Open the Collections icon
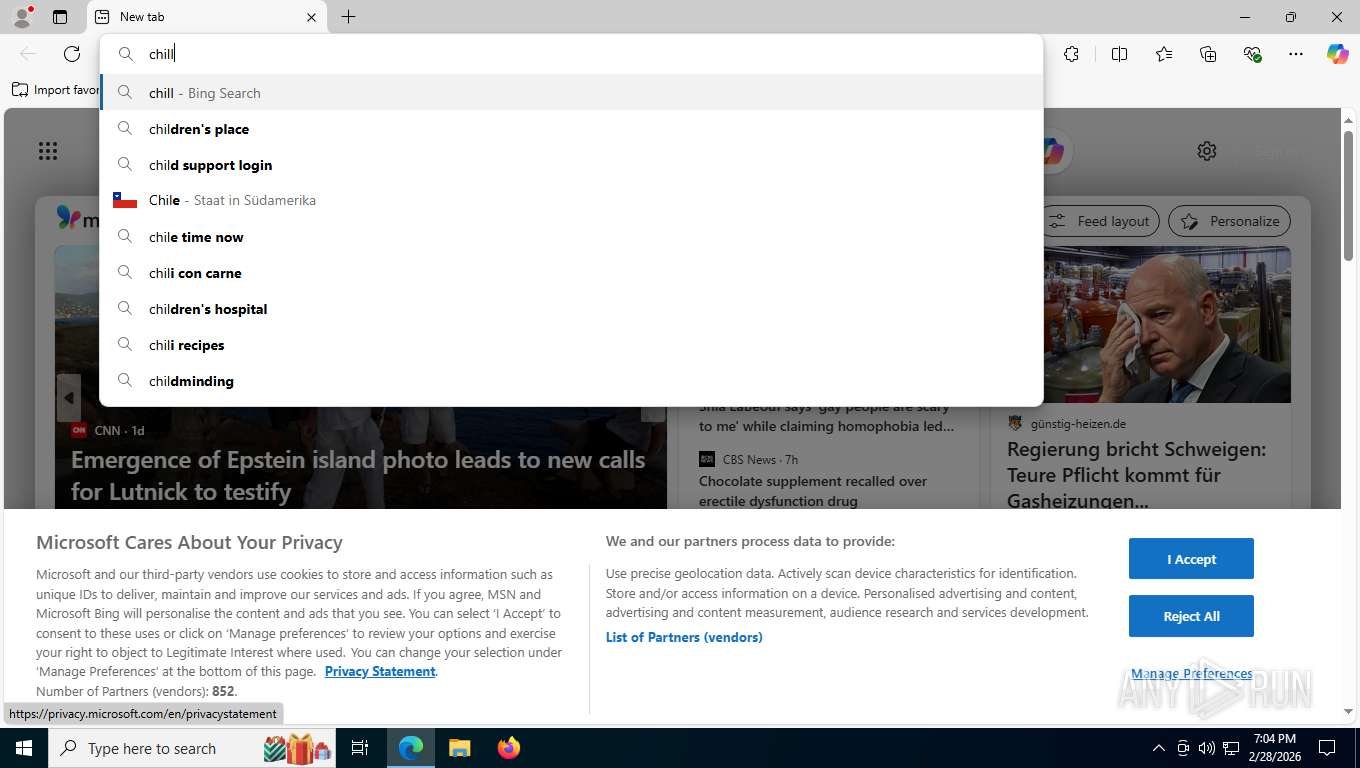This screenshot has height=768, width=1360. coord(1208,54)
